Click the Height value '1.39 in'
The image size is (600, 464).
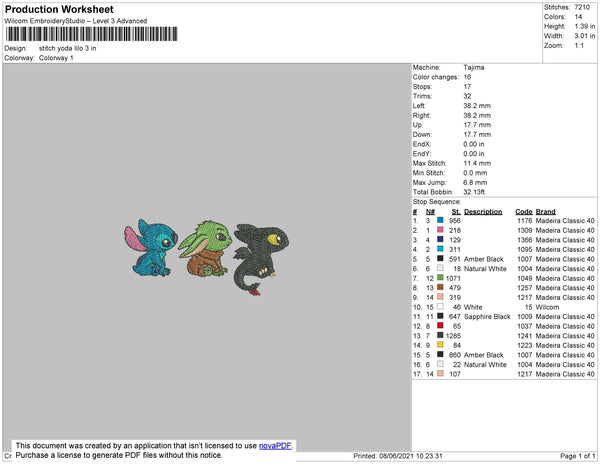(585, 26)
